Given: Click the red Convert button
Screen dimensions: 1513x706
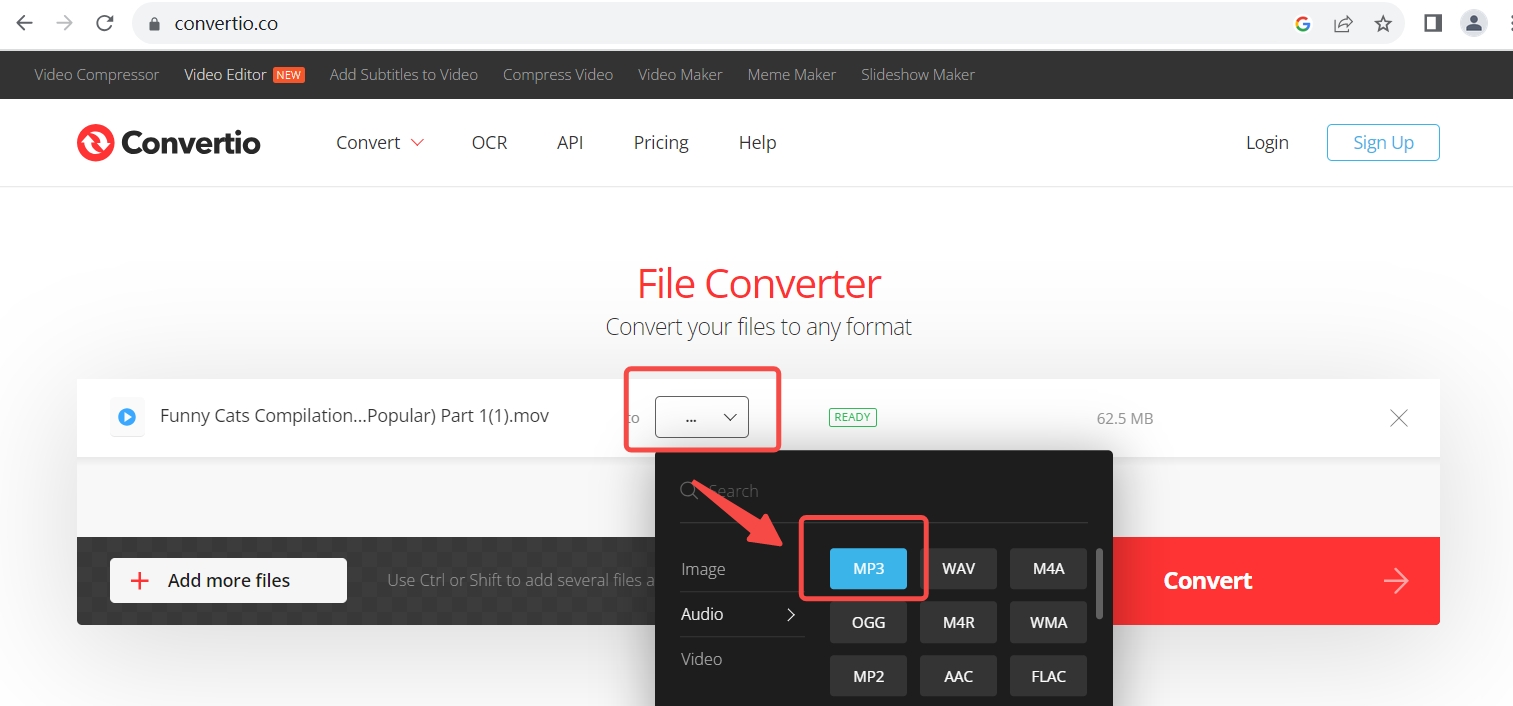Looking at the screenshot, I should [1276, 581].
